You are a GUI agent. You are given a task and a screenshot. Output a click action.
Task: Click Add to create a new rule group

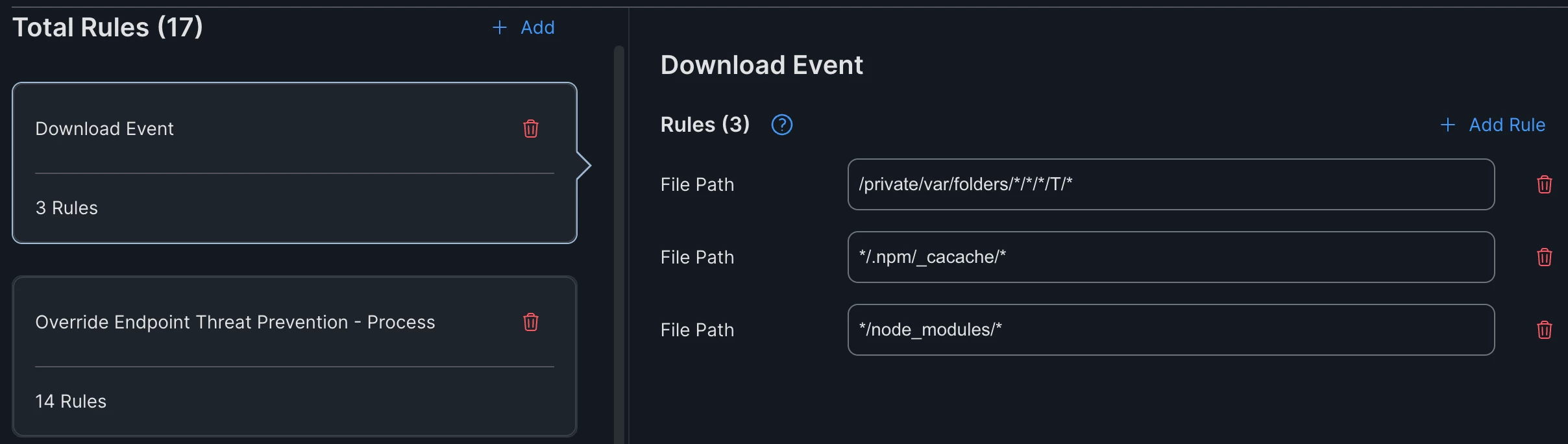[x=537, y=27]
